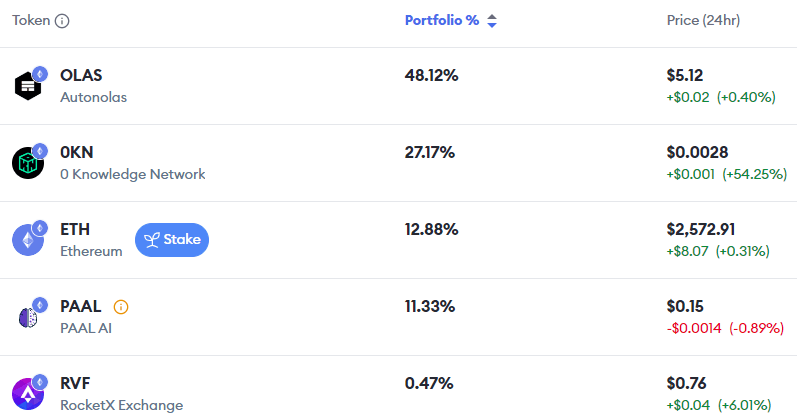Click the 0KN token logo
Screen dimensions: 797x420
(28, 162)
